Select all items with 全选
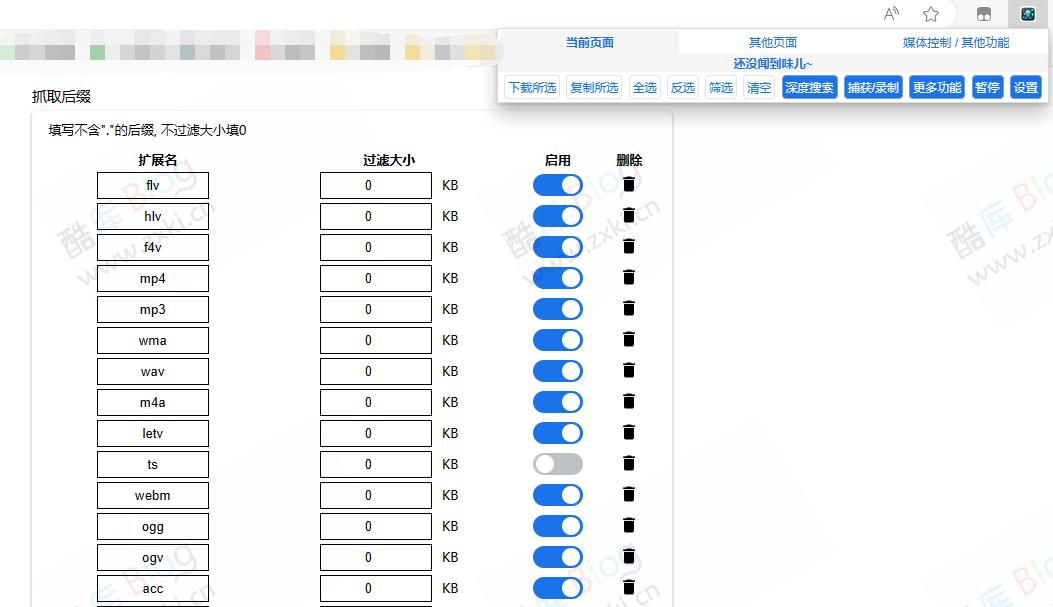The width and height of the screenshot is (1053, 607). coord(644,87)
